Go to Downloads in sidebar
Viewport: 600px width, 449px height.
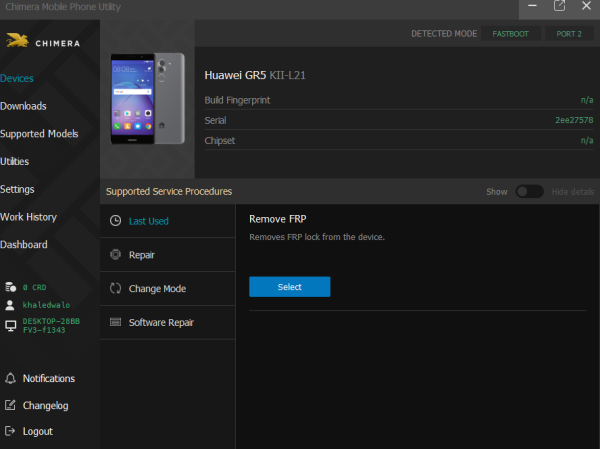23,106
